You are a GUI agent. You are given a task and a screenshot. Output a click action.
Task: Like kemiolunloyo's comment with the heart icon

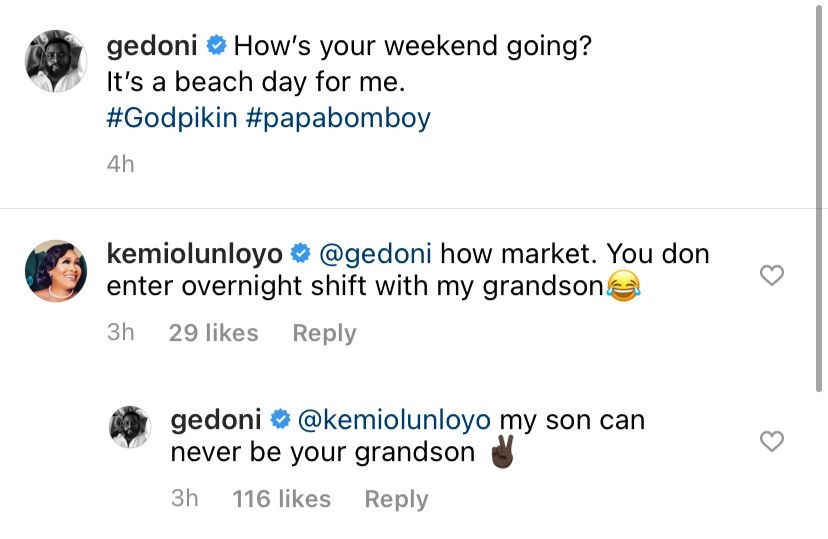(x=772, y=275)
